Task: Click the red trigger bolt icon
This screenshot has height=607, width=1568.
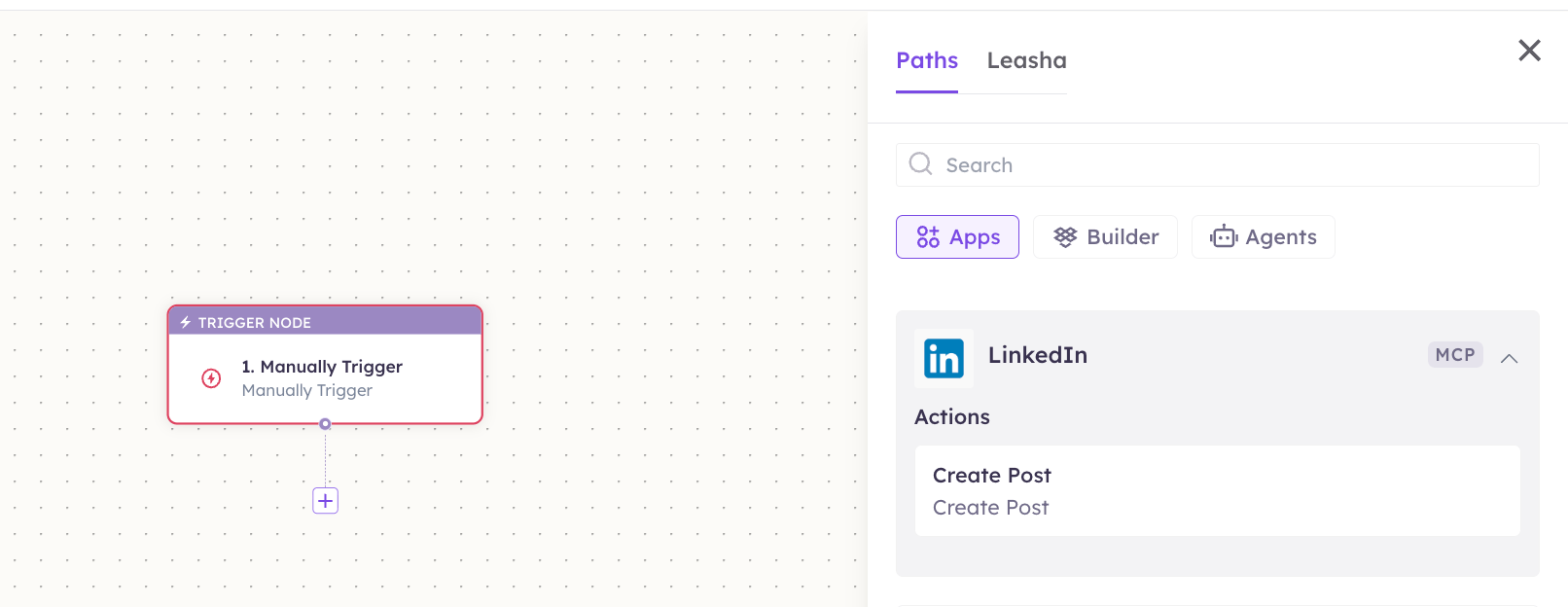Action: pyautogui.click(x=211, y=378)
